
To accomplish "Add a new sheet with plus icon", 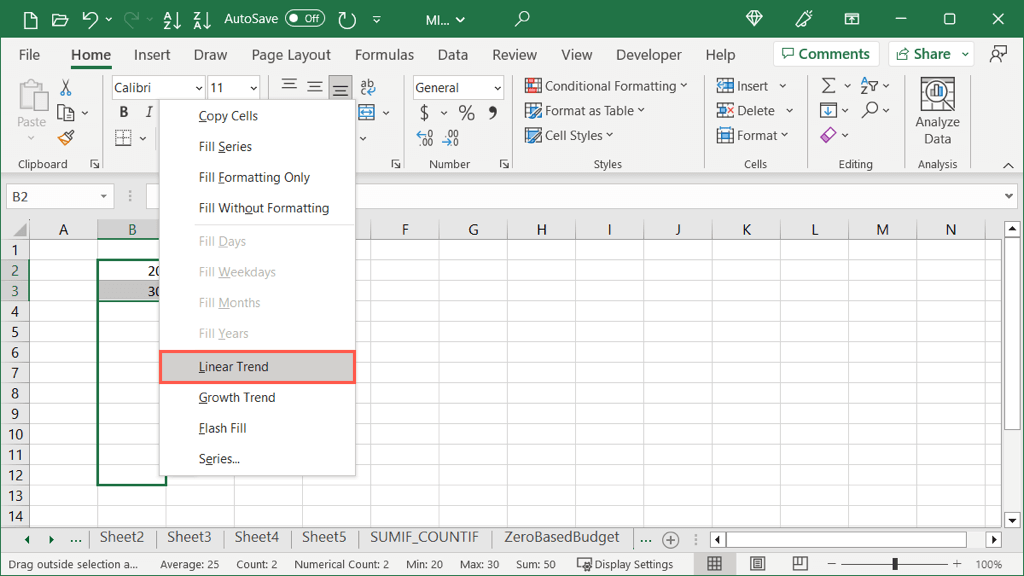I will click(x=671, y=539).
